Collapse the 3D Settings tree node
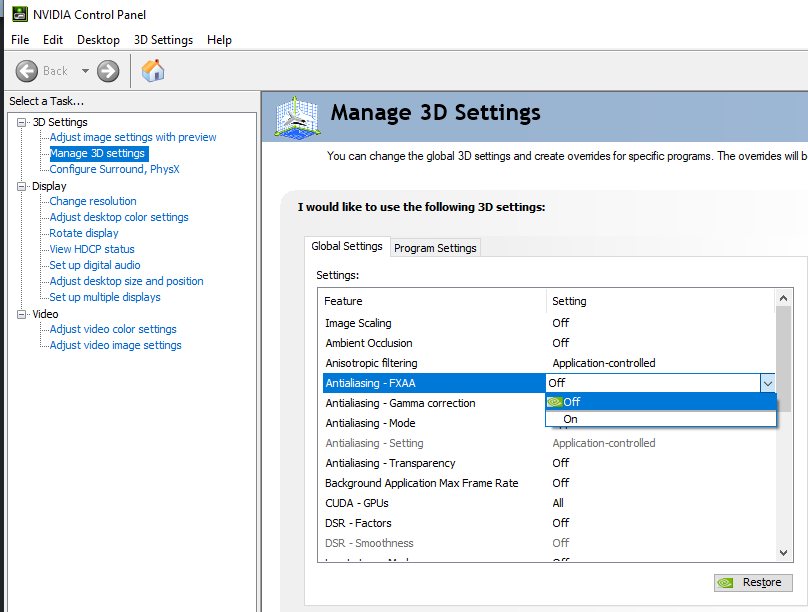This screenshot has width=808, height=612. click(22, 123)
